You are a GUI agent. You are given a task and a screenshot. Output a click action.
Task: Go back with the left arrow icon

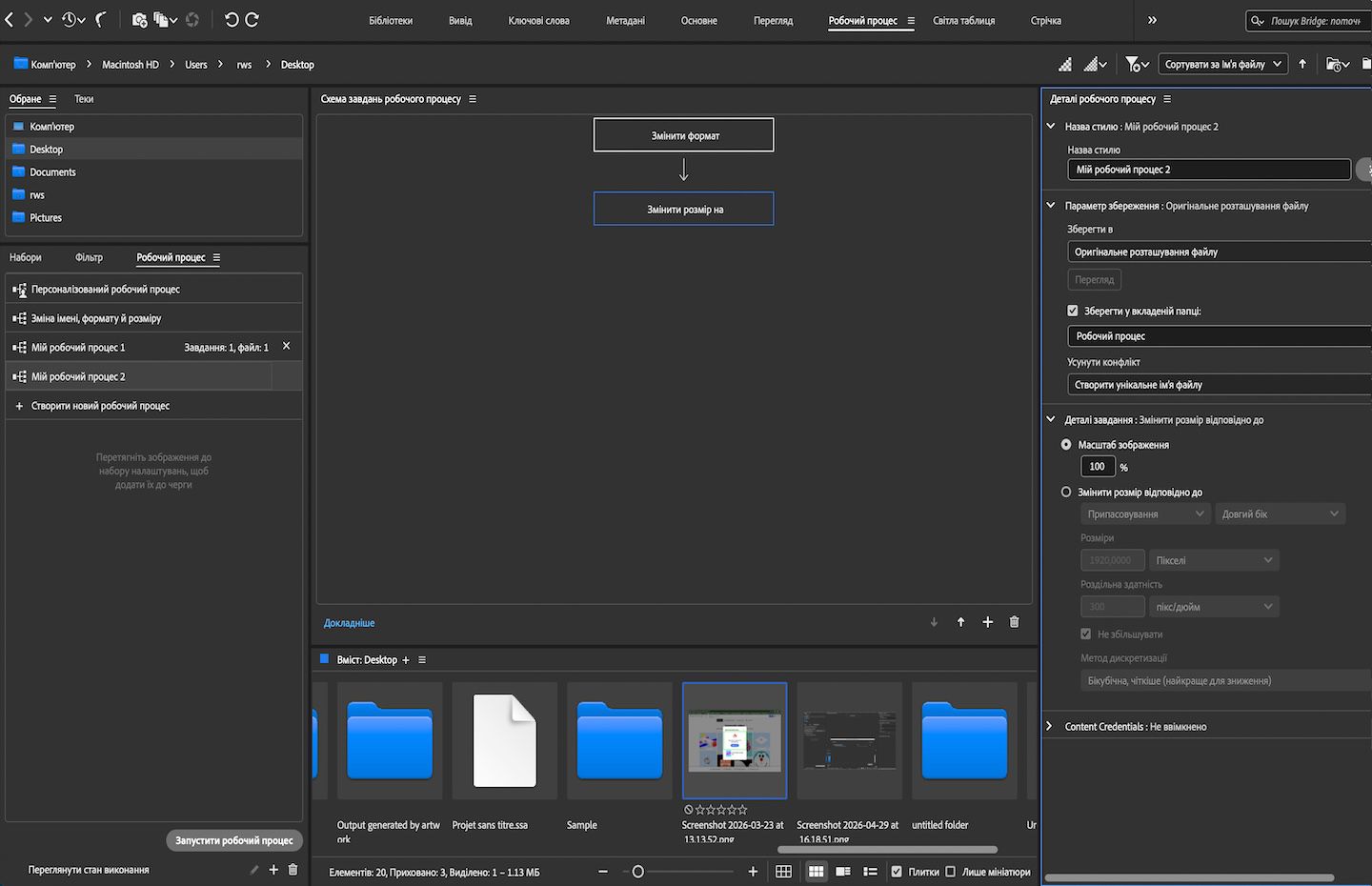point(10,19)
